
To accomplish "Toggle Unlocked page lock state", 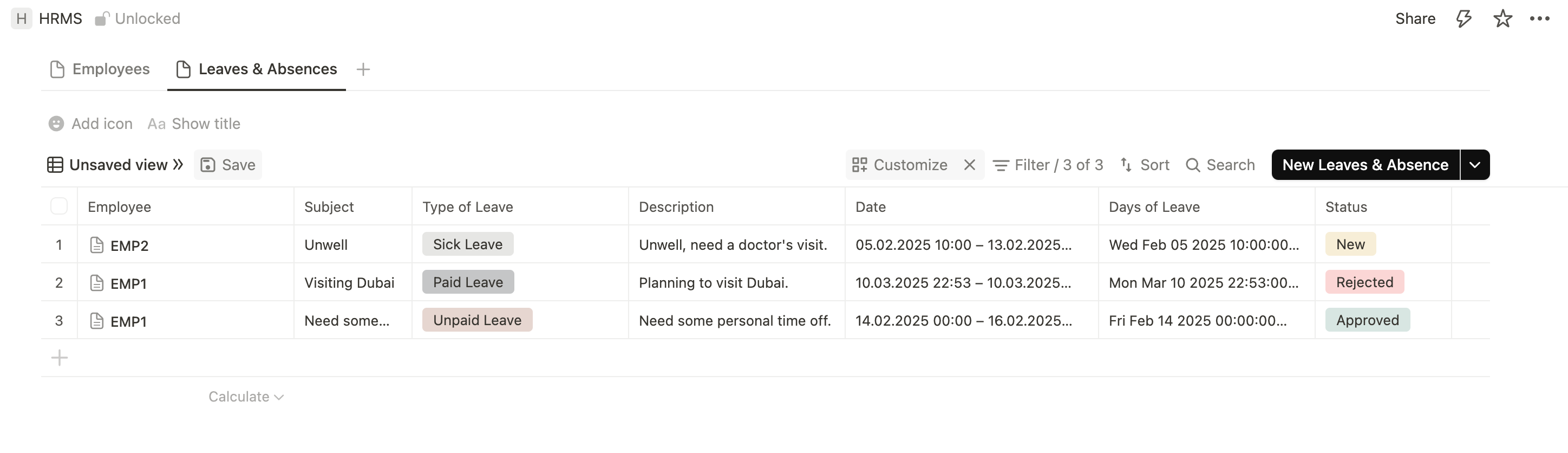I will click(x=138, y=19).
